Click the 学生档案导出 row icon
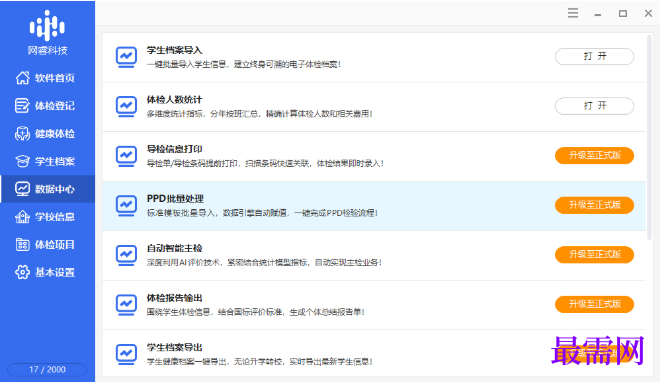 (x=126, y=354)
